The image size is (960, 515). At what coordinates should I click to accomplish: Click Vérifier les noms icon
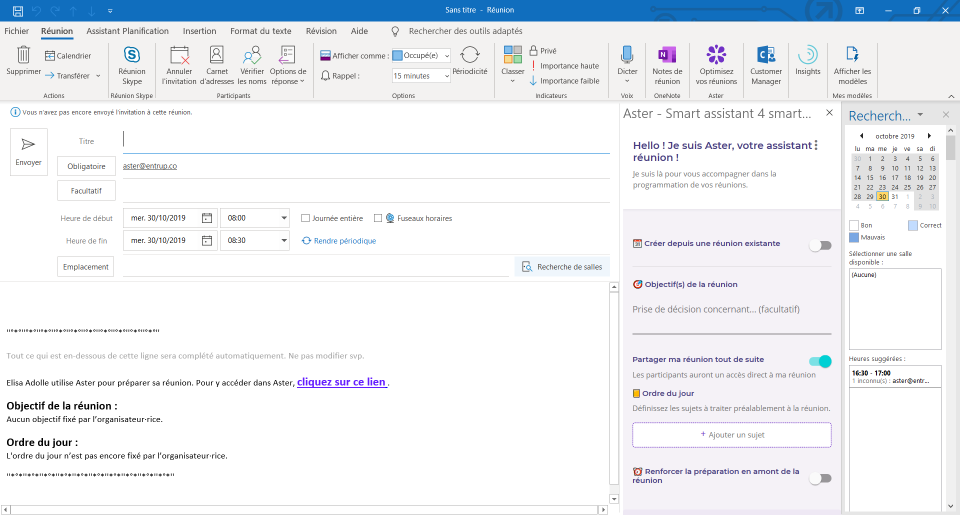pos(252,56)
